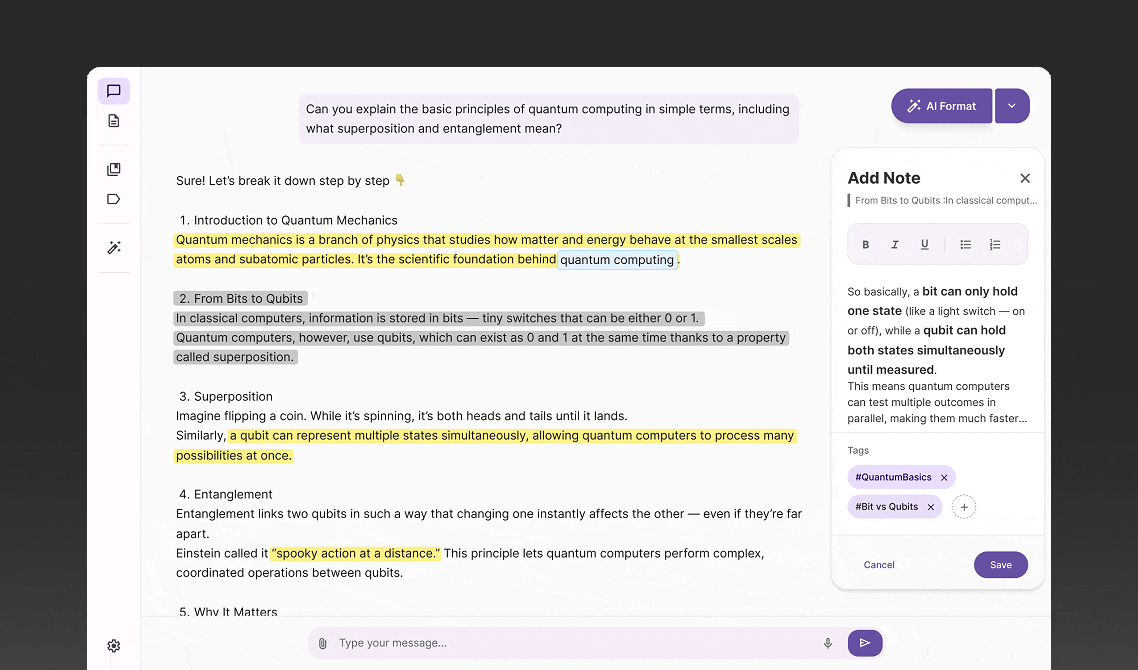Toggle bold formatting in note editor

coord(865,245)
